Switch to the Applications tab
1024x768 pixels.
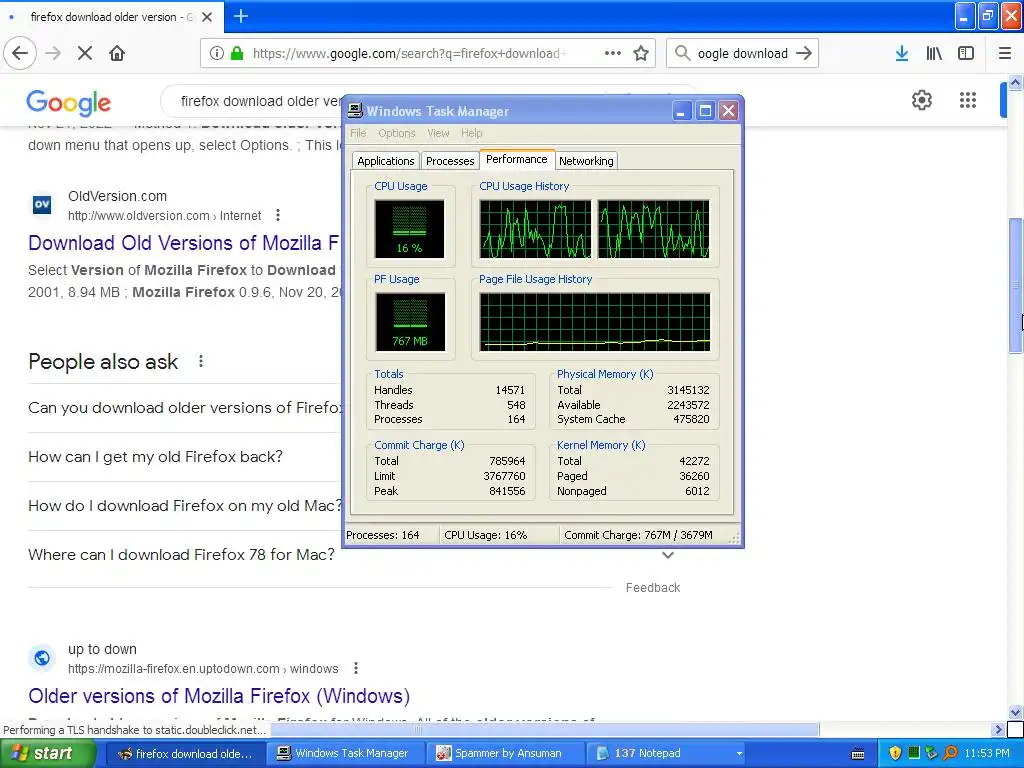click(x=385, y=161)
